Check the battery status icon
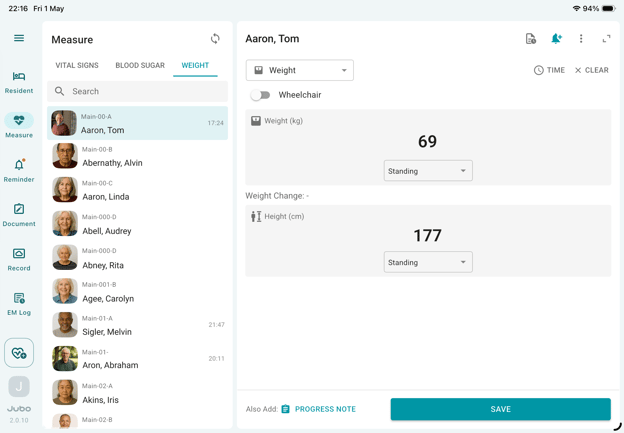Image resolution: width=624 pixels, height=433 pixels. (x=608, y=8)
